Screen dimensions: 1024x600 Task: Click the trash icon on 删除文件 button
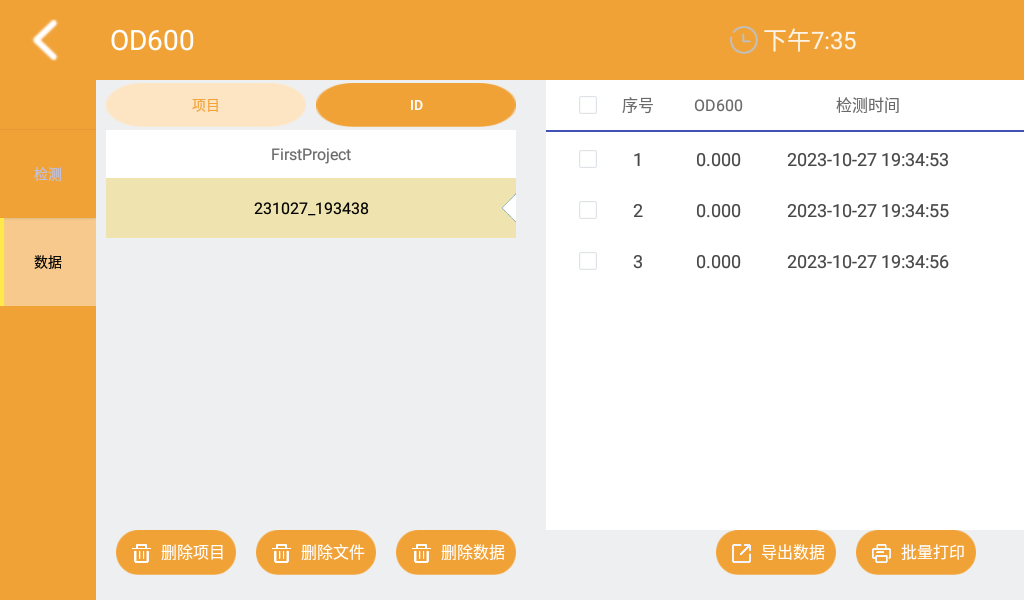(x=281, y=552)
